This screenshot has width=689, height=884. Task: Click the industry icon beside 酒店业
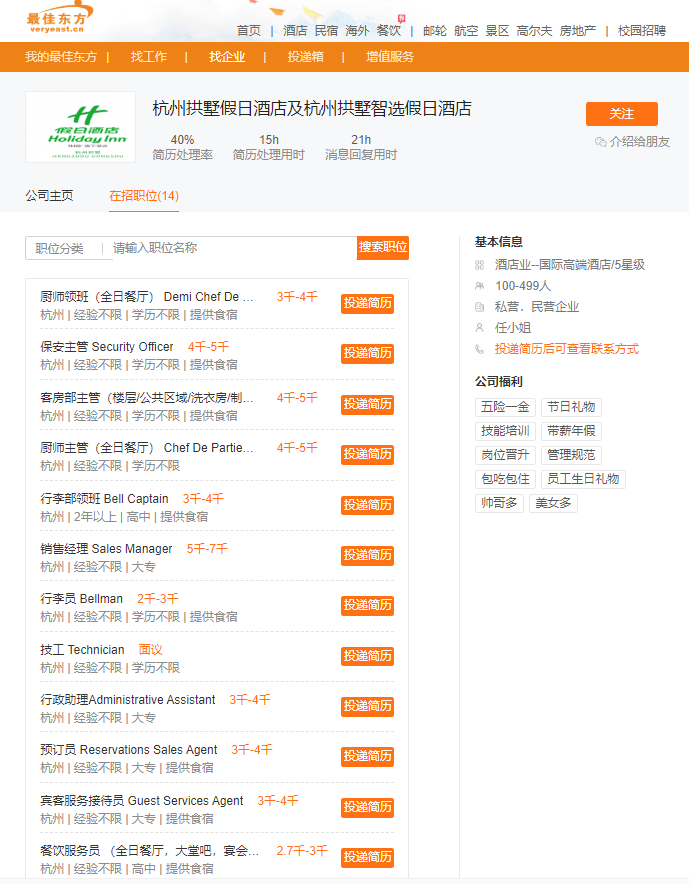[480, 265]
